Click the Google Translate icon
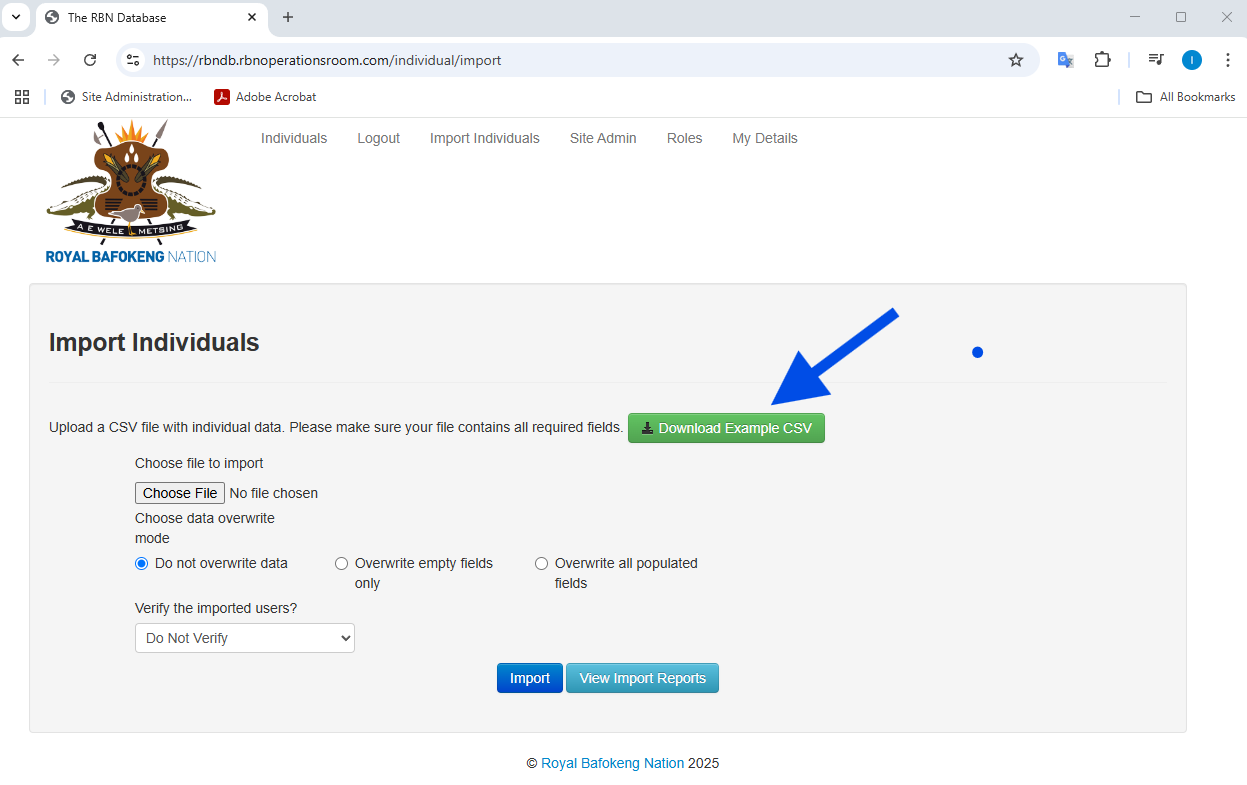This screenshot has width=1247, height=785. pyautogui.click(x=1066, y=60)
